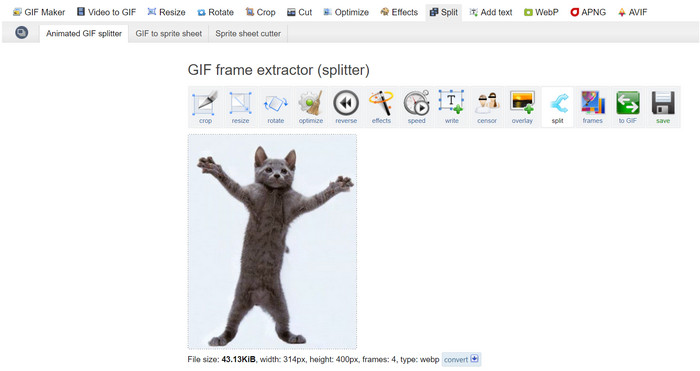Open Cut in top navigation
Screen dimensions: 700x371
pos(299,12)
